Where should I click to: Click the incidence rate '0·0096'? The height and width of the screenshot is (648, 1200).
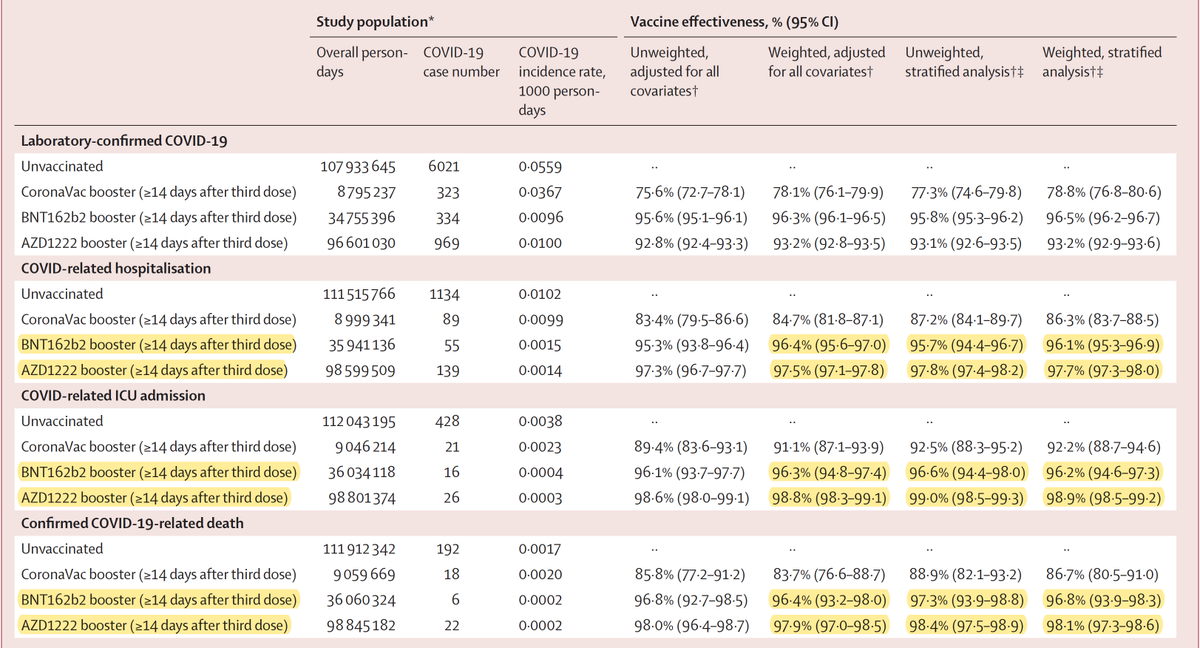[541, 217]
